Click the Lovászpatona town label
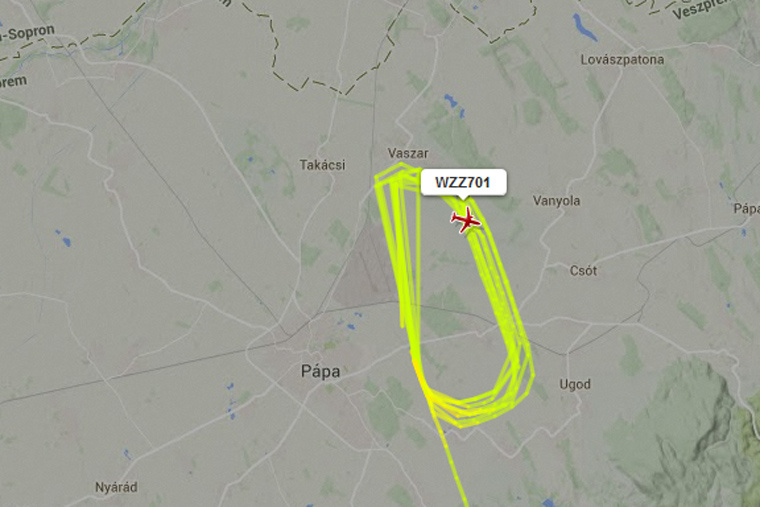760x507 pixels. coord(622,60)
